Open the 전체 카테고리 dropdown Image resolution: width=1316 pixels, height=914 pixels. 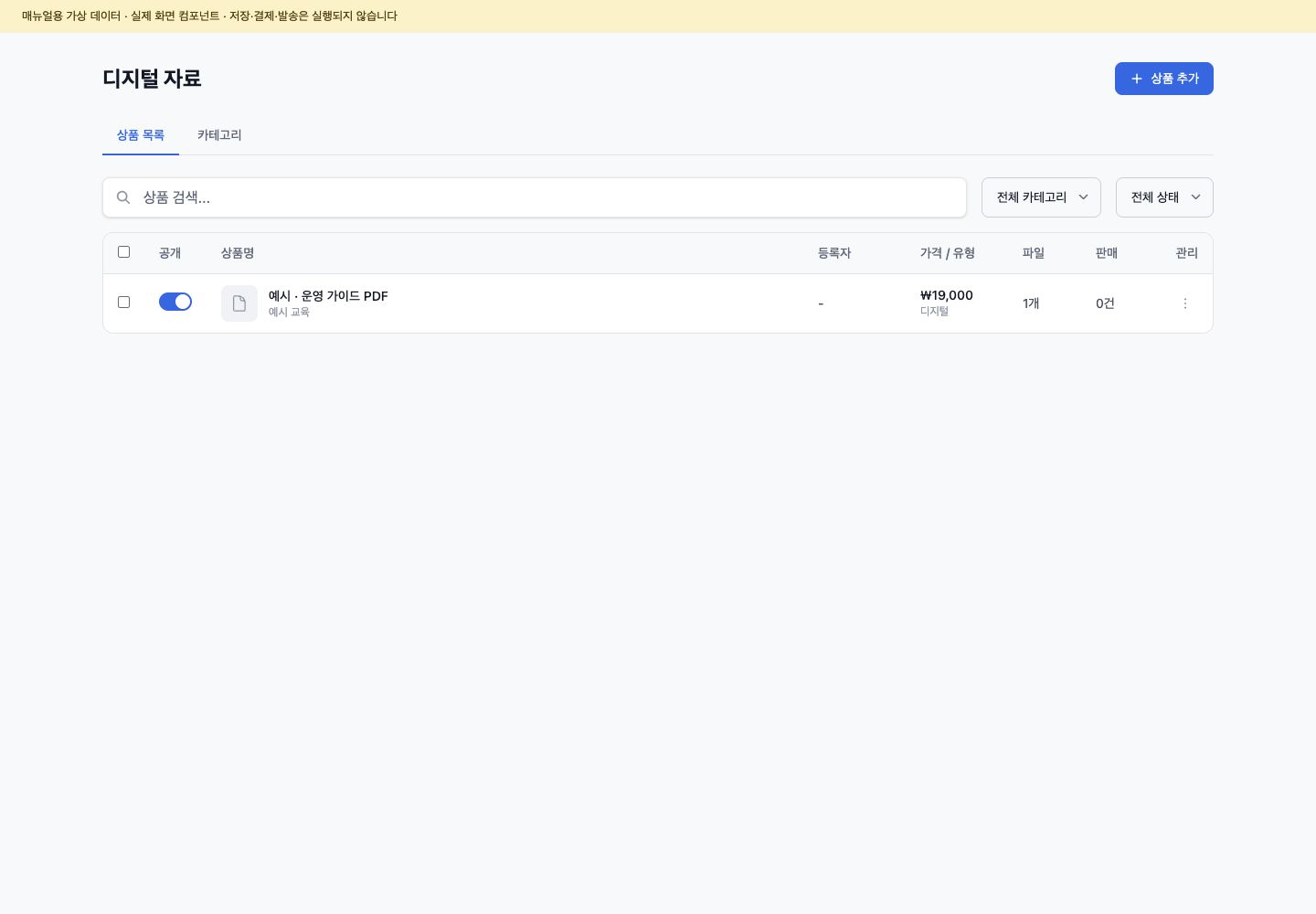pos(1041,197)
